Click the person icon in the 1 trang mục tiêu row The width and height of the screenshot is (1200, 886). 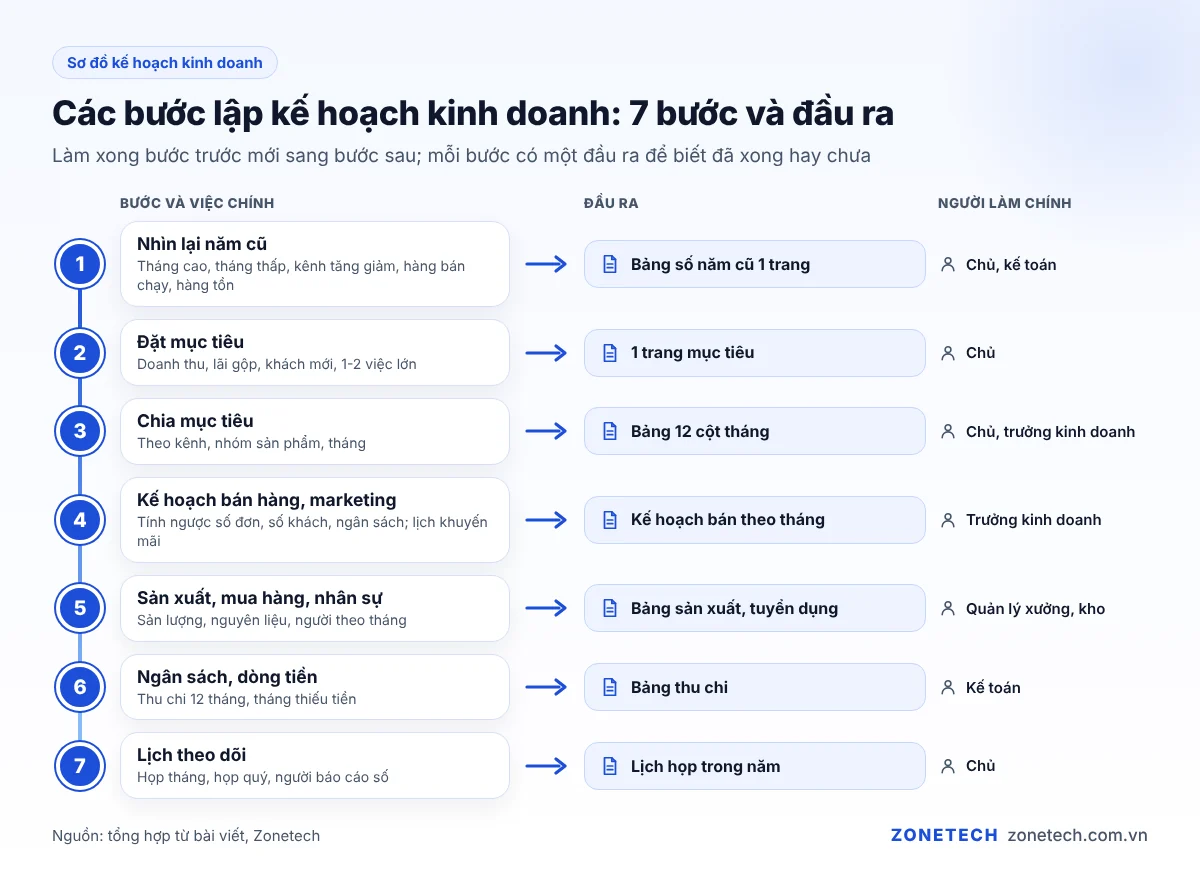pos(947,353)
